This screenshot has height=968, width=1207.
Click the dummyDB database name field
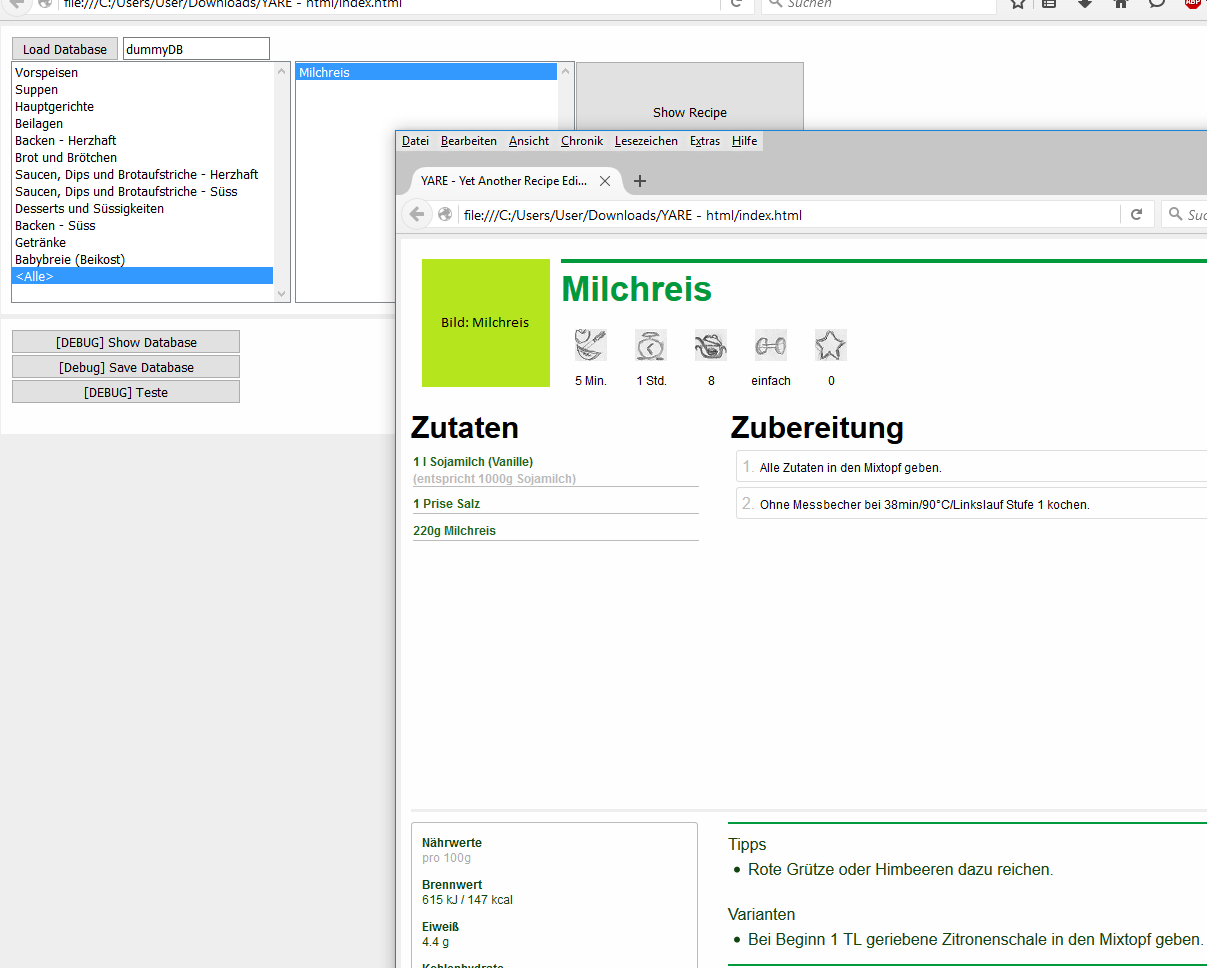click(196, 49)
